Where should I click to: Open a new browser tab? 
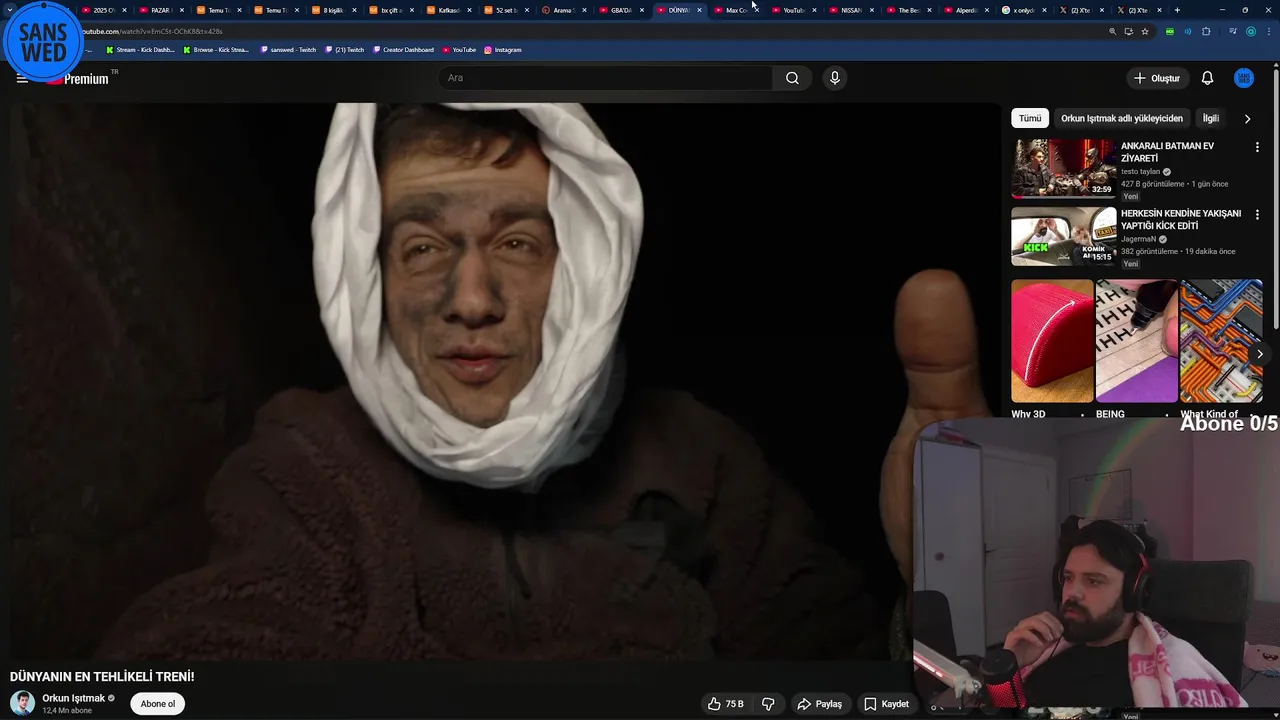pyautogui.click(x=1177, y=10)
